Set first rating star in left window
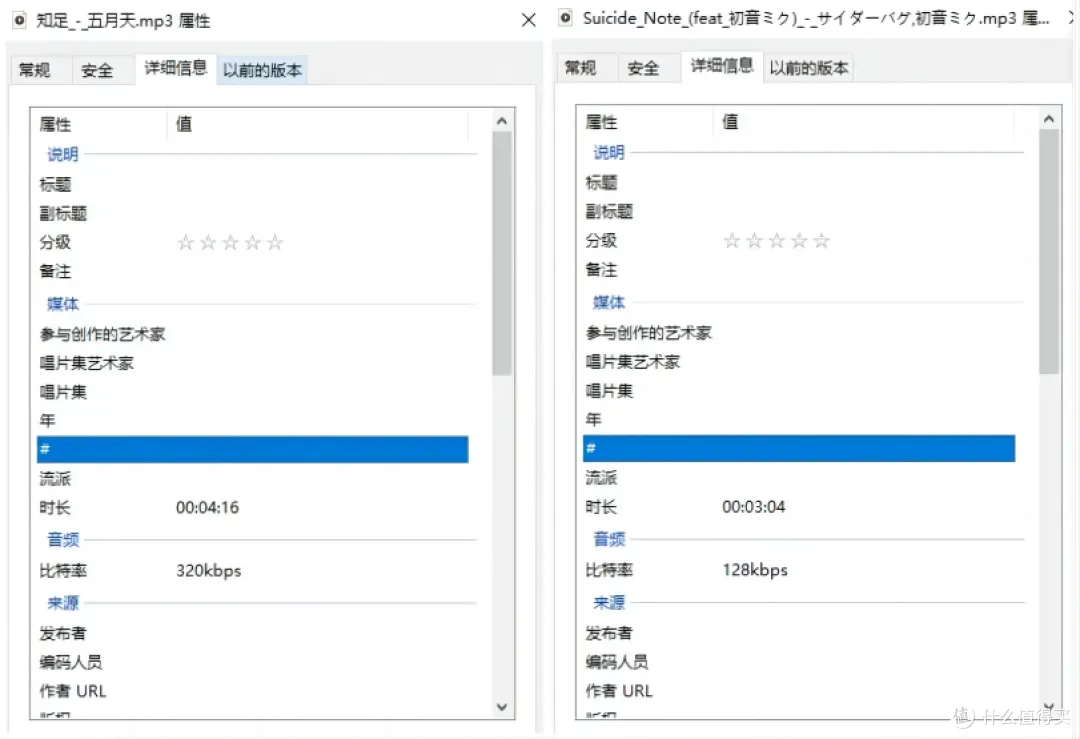The height and width of the screenshot is (739, 1080). [x=185, y=243]
